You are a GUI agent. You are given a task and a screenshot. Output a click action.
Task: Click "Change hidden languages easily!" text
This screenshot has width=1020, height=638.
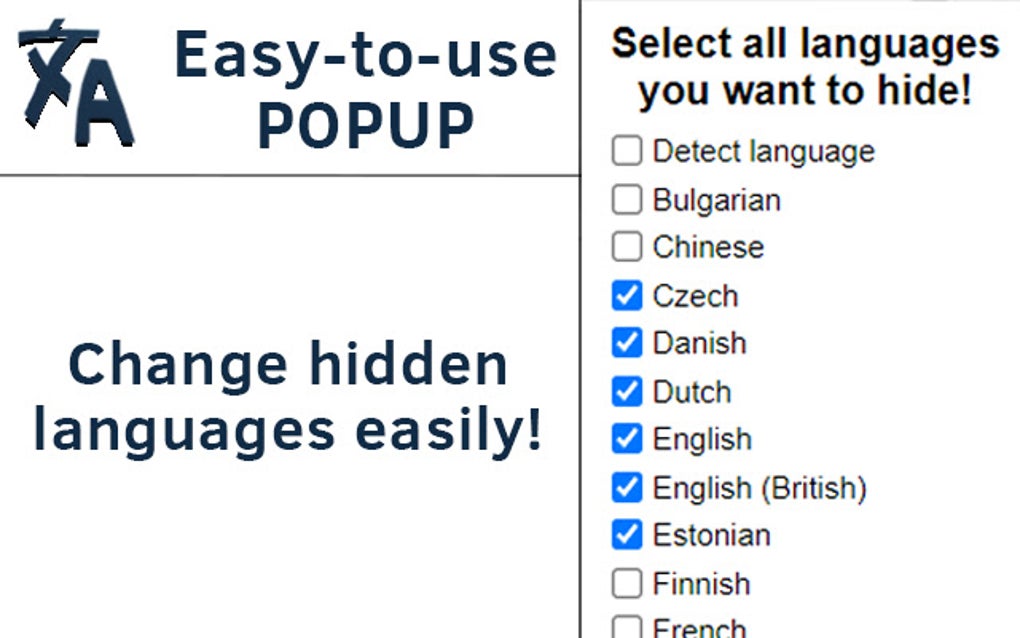click(x=288, y=398)
